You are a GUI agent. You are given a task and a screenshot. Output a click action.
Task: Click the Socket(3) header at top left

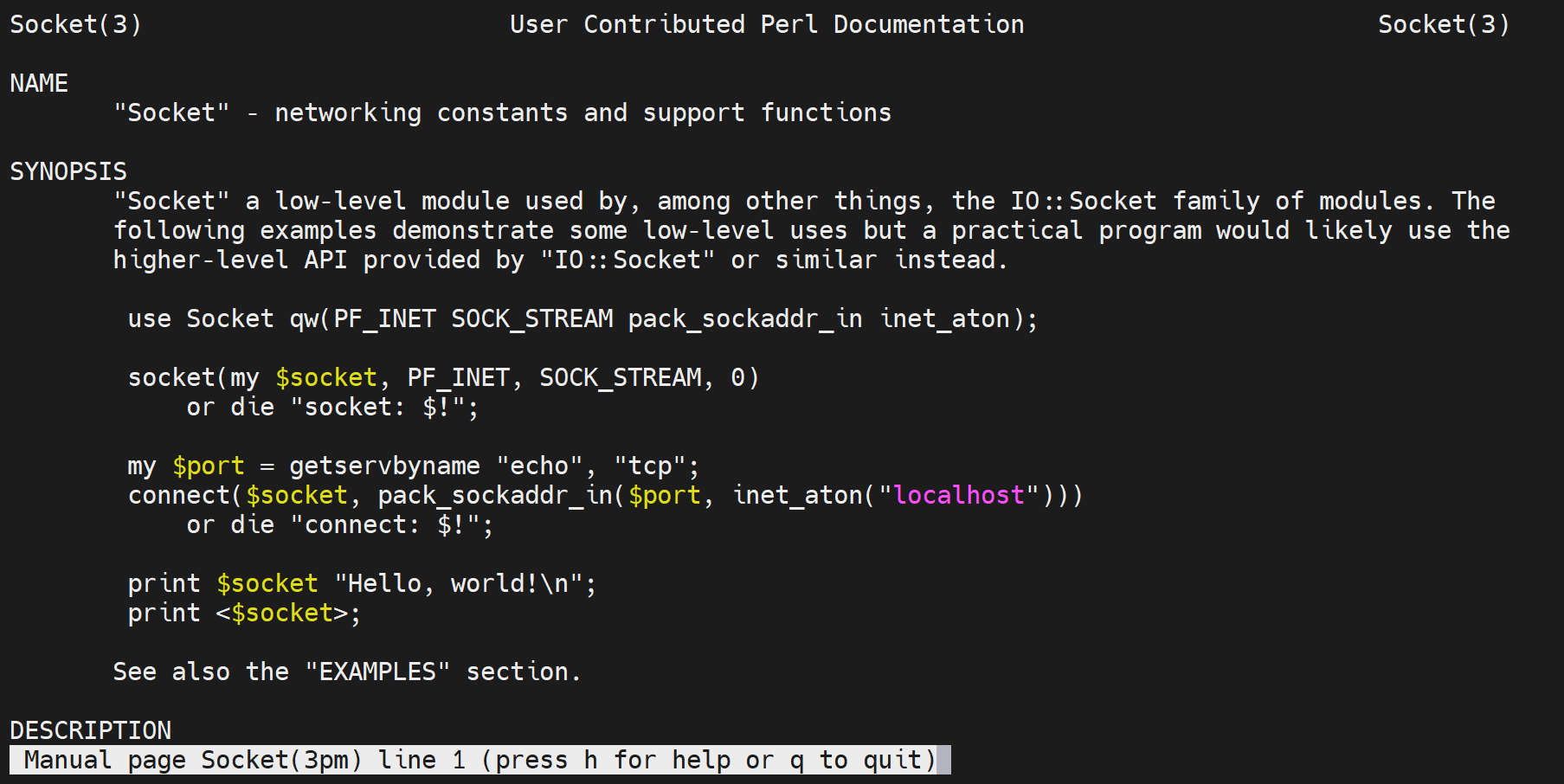point(75,24)
